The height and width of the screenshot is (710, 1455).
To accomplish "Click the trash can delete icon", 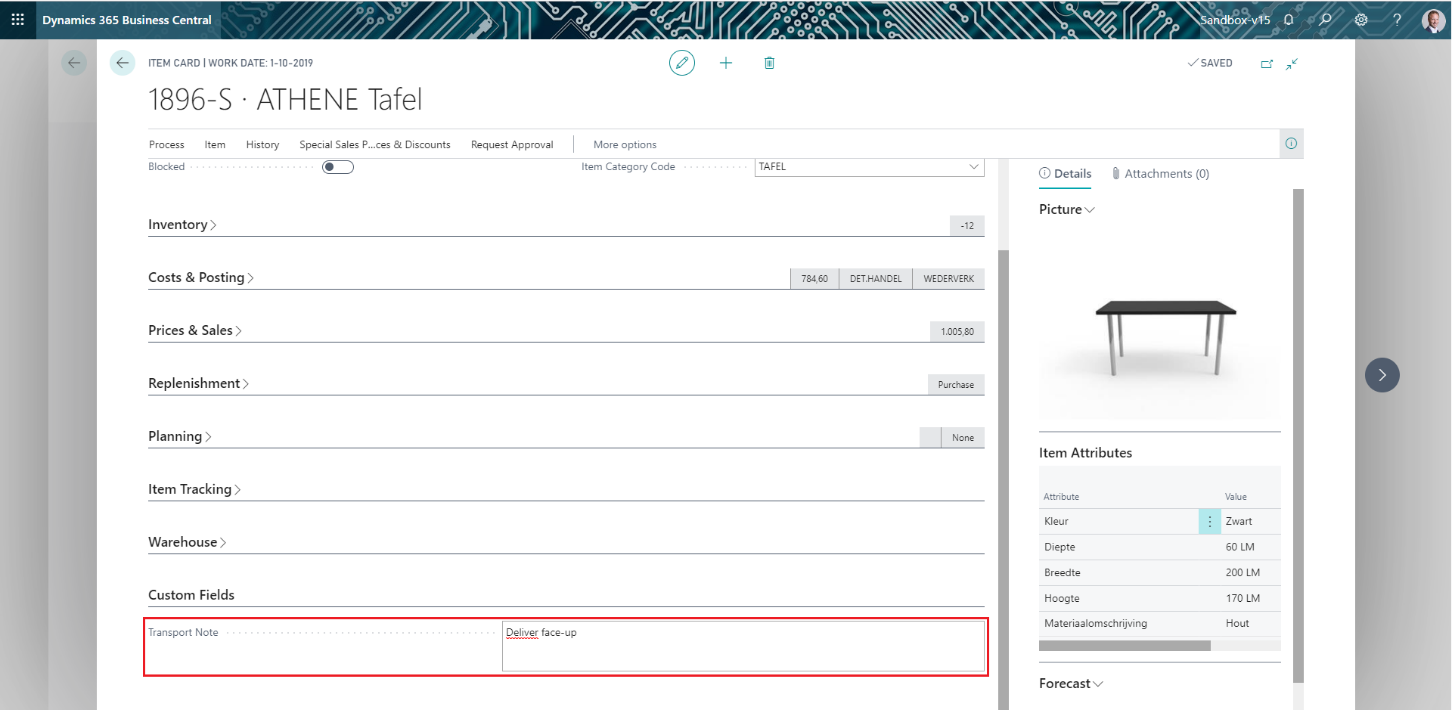I will 769,63.
